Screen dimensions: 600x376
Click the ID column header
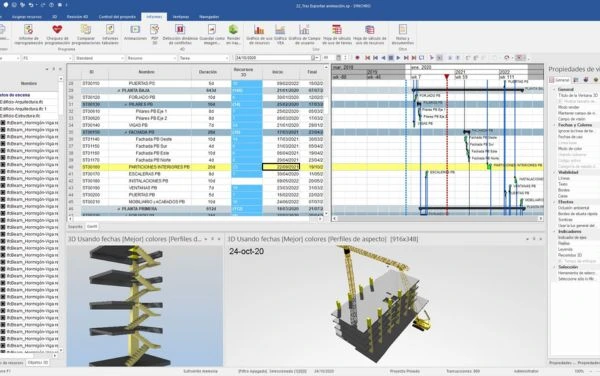click(x=92, y=72)
